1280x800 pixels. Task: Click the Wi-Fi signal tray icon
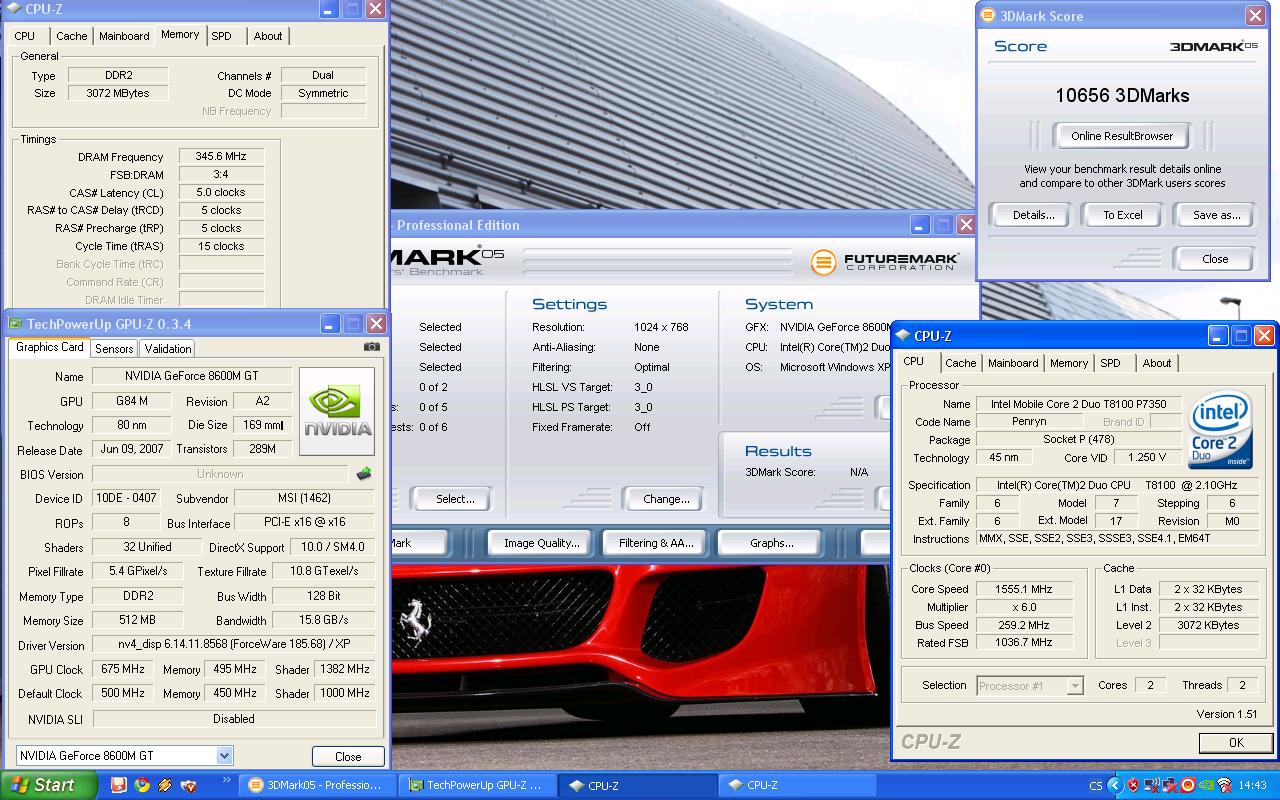pos(1224,785)
